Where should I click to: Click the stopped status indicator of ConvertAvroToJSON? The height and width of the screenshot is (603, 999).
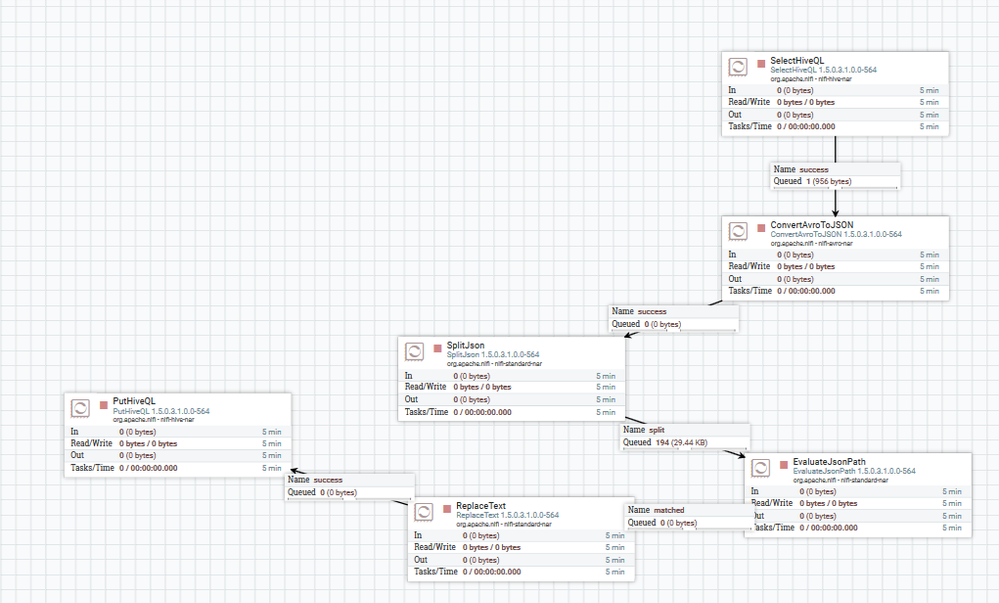click(761, 228)
